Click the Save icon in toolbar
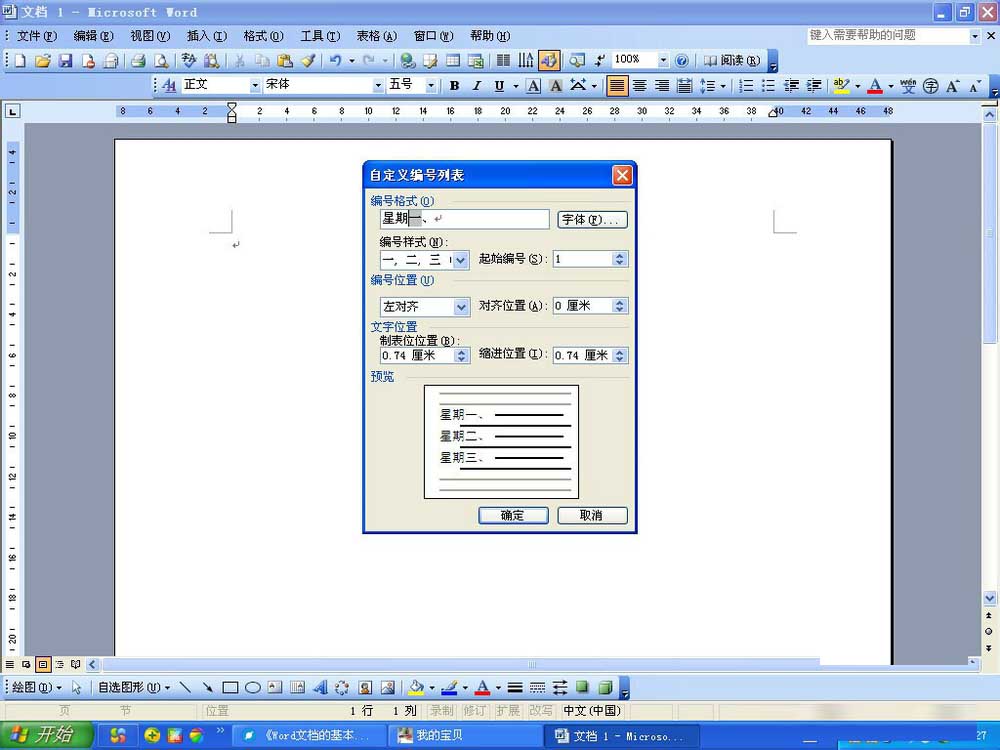 [65, 61]
